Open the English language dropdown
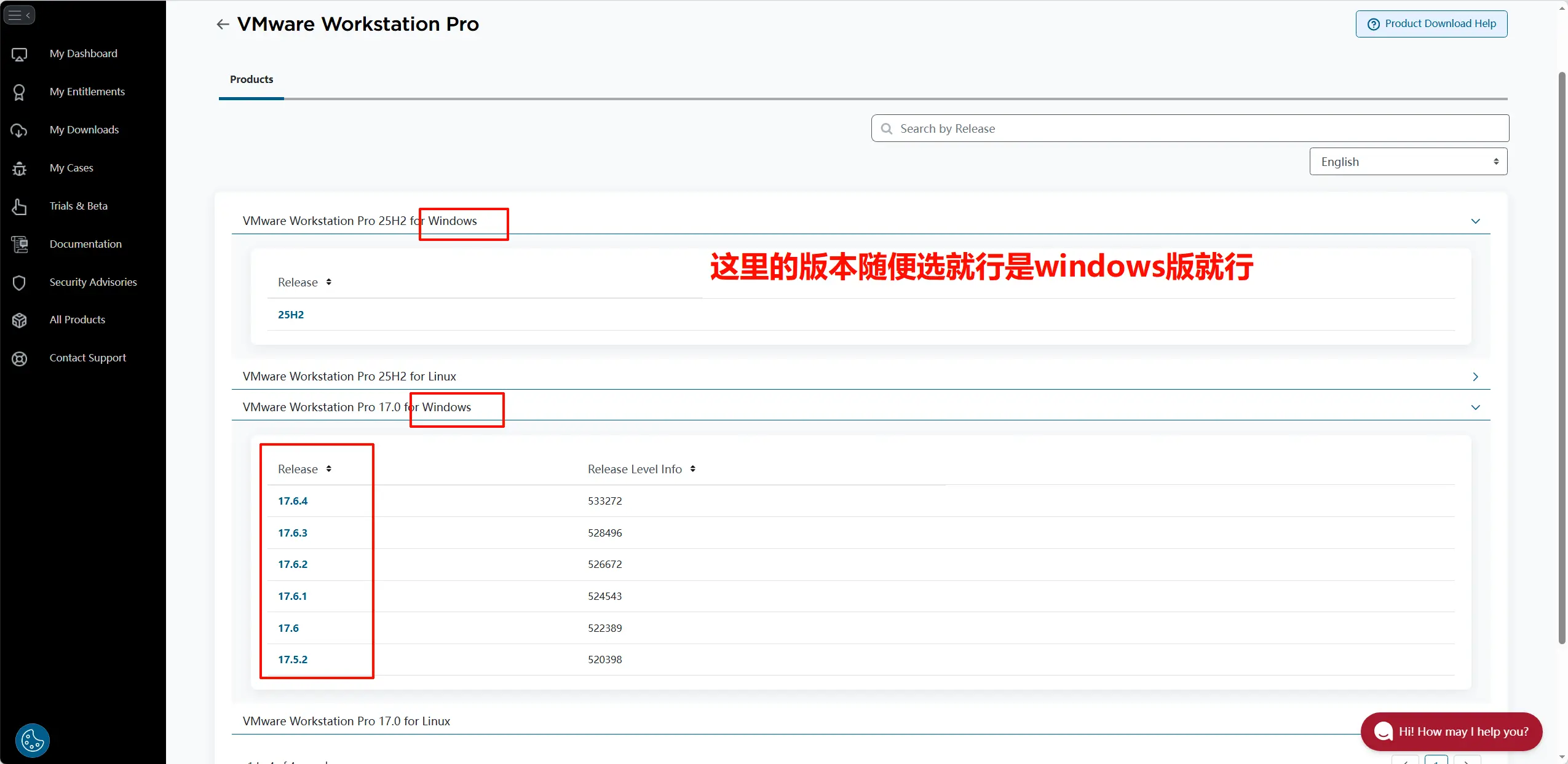 tap(1408, 162)
